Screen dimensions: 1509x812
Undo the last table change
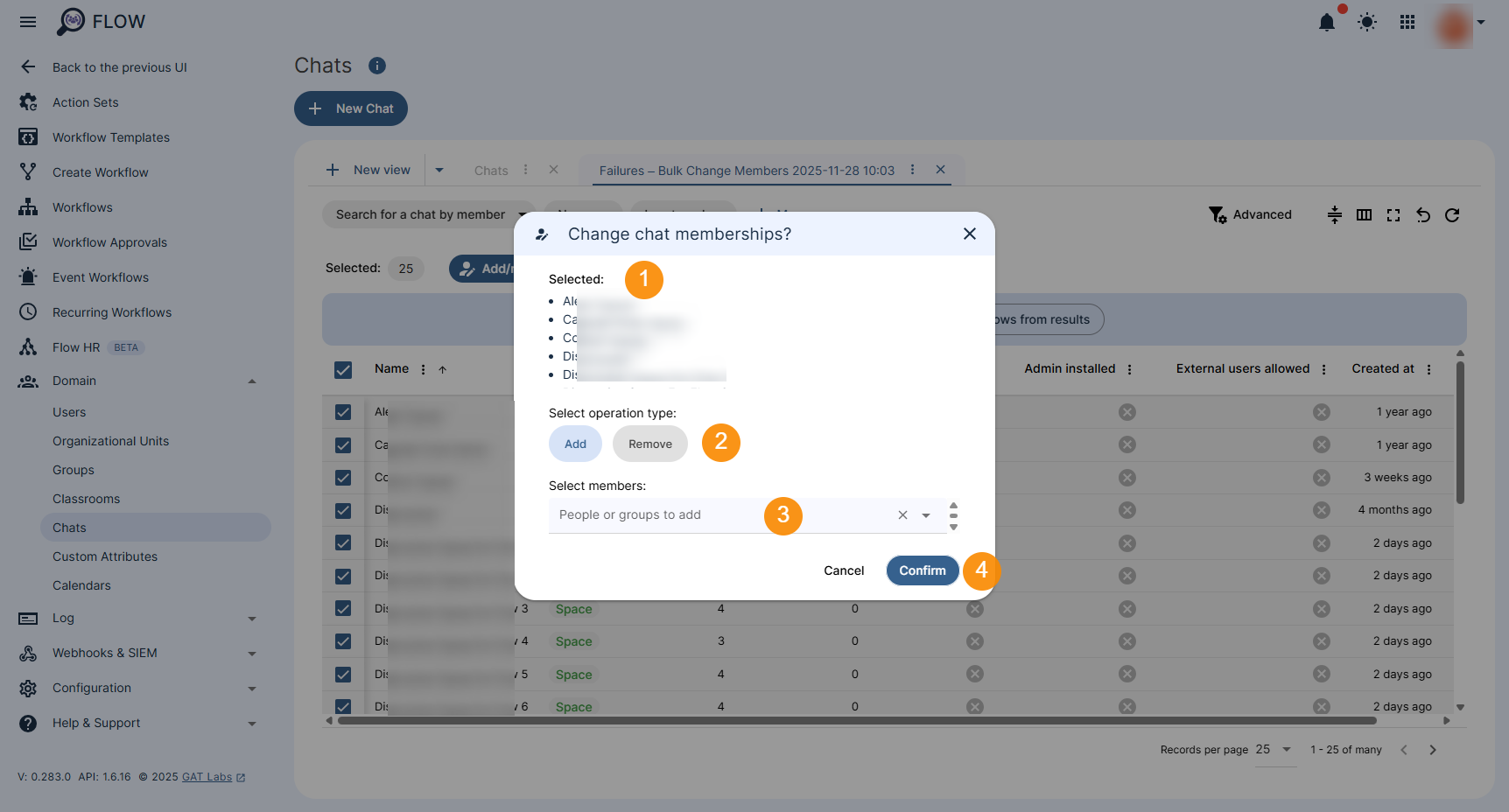click(x=1422, y=214)
